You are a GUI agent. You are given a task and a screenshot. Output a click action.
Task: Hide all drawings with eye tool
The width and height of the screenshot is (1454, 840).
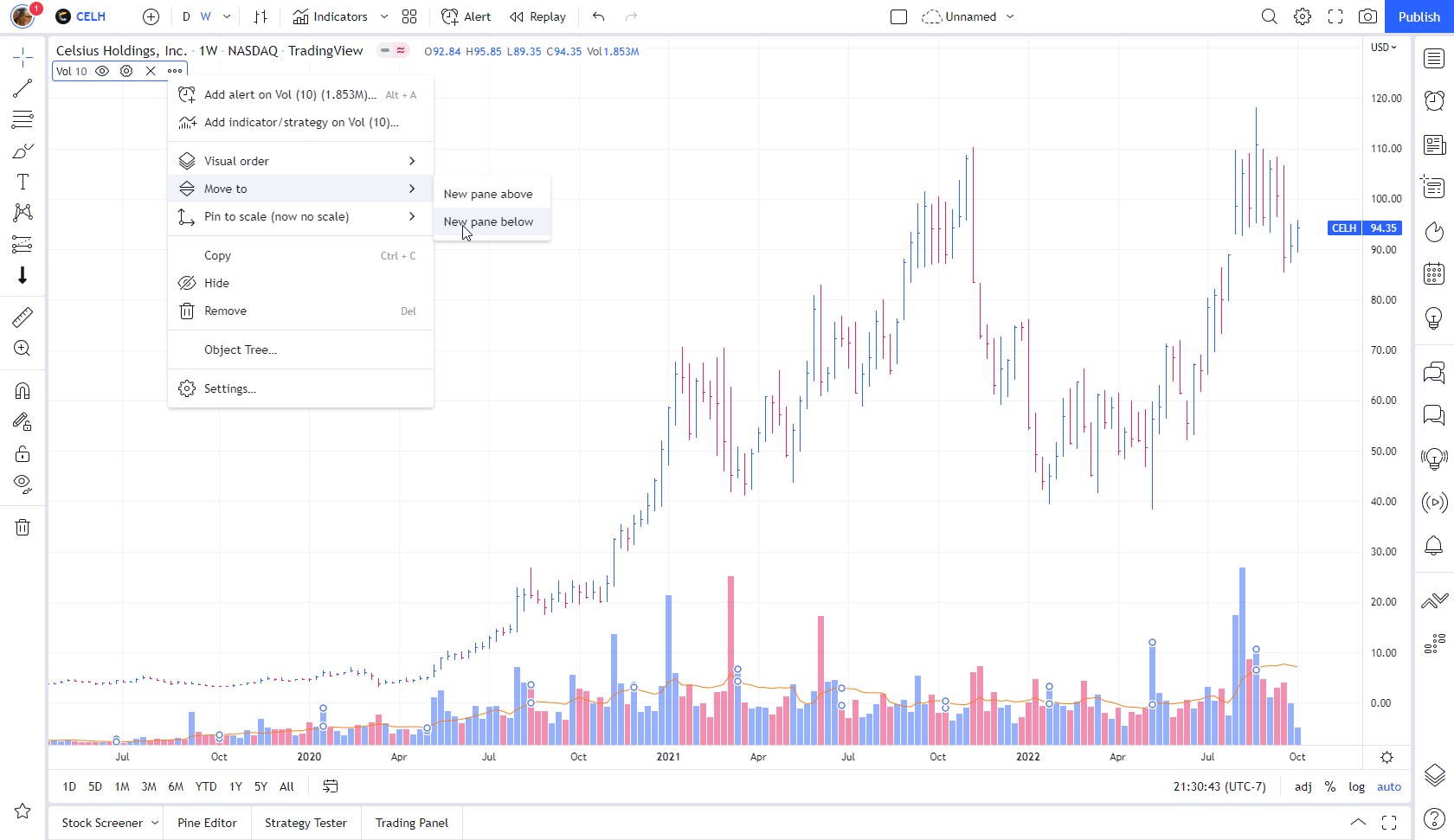pos(23,484)
